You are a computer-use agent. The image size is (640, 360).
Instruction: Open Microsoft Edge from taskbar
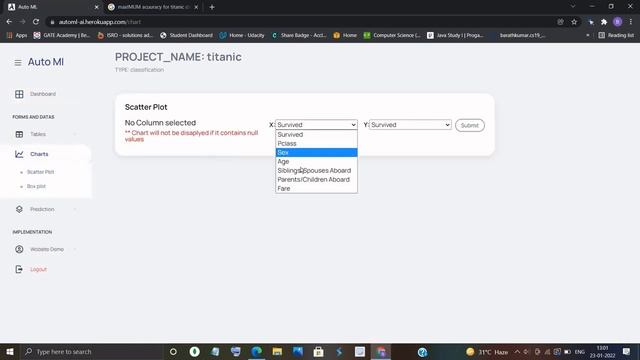click(256, 351)
